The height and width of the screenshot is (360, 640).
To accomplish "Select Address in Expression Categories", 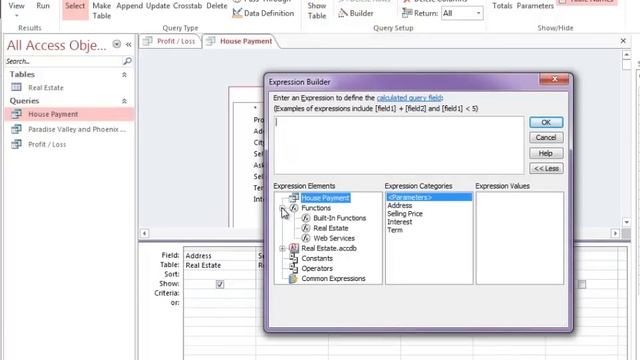I will click(x=400, y=205).
